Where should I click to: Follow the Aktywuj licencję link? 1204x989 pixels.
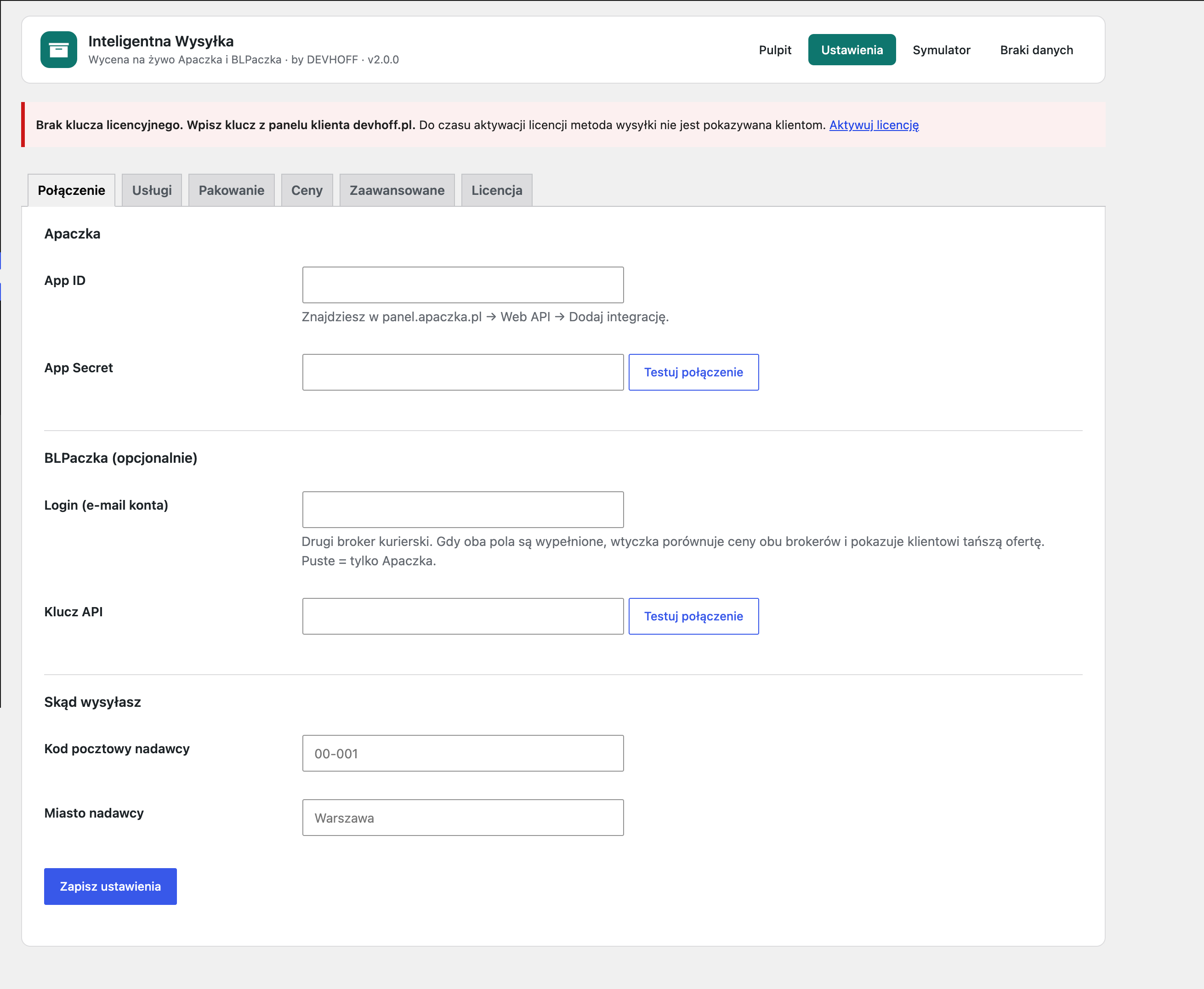(874, 125)
